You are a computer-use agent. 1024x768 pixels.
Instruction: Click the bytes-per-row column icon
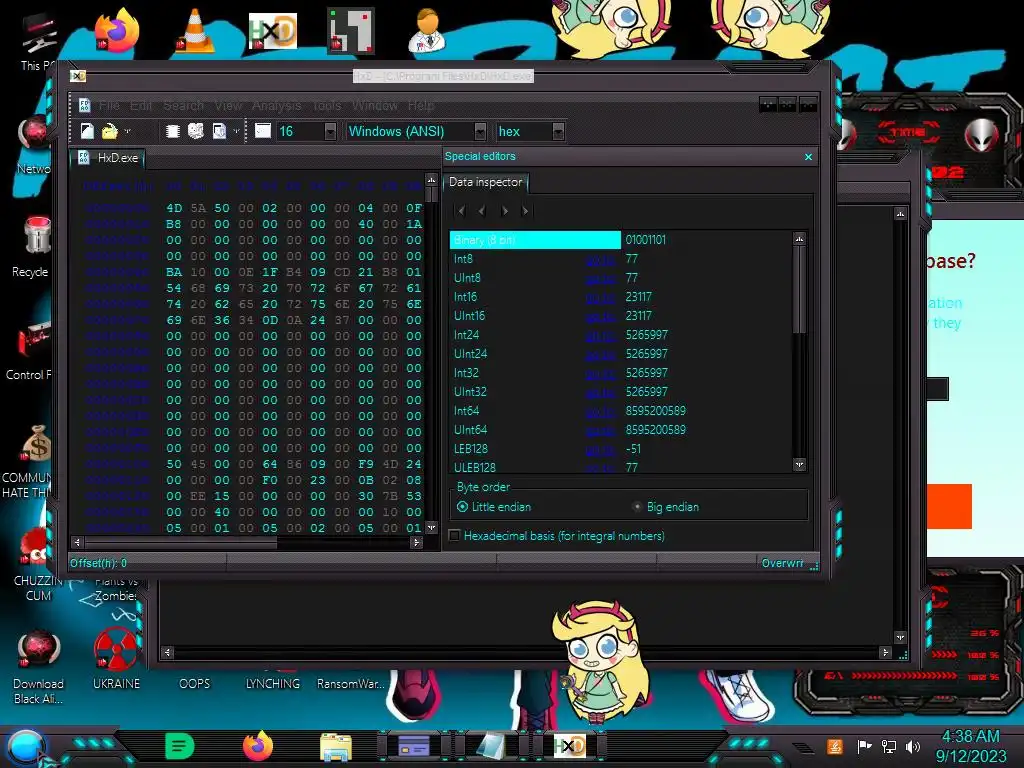263,131
